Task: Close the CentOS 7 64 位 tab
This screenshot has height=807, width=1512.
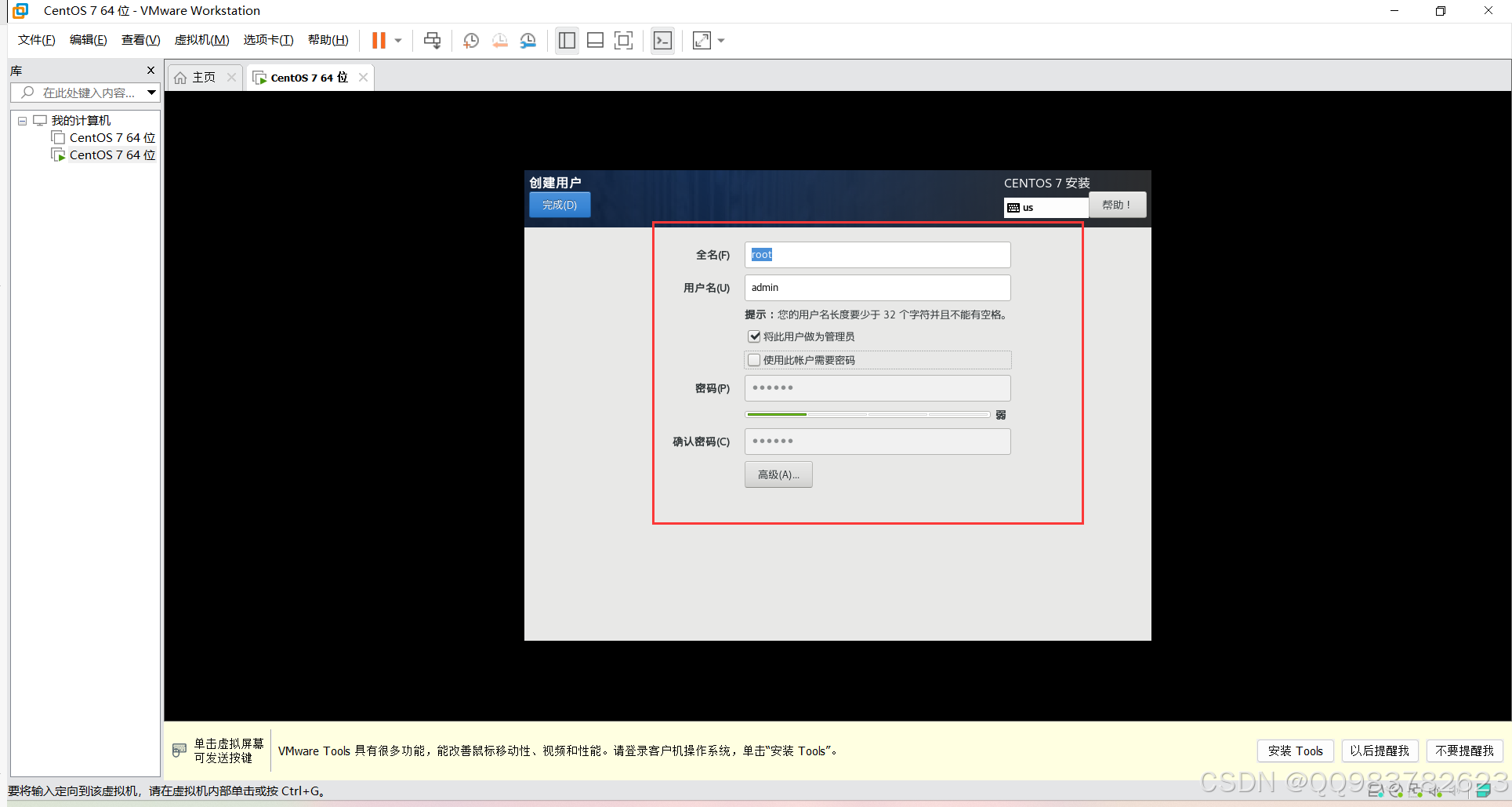Action: click(363, 77)
